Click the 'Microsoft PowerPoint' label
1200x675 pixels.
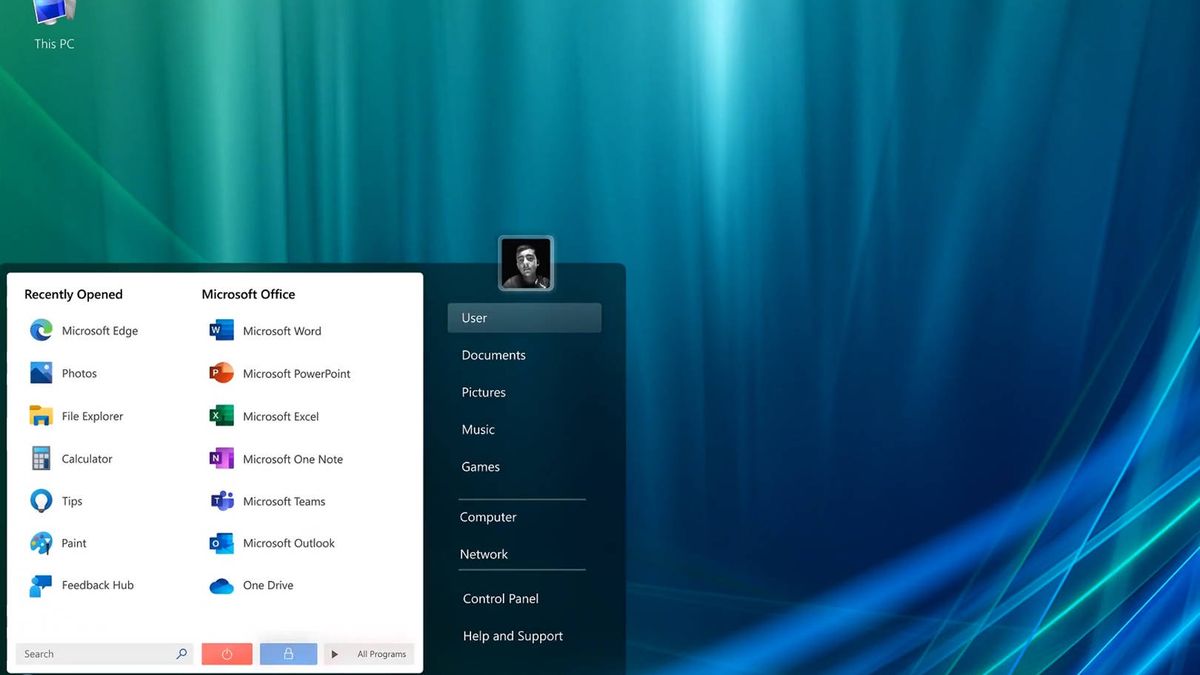pos(297,374)
